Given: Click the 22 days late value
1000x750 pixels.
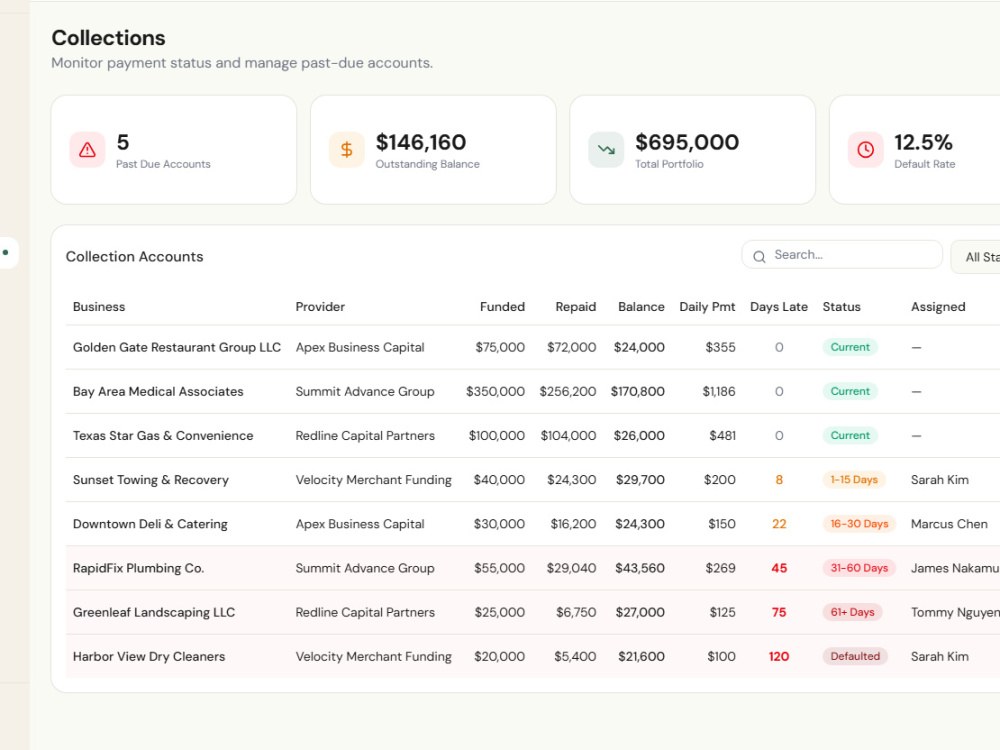Looking at the screenshot, I should [779, 524].
